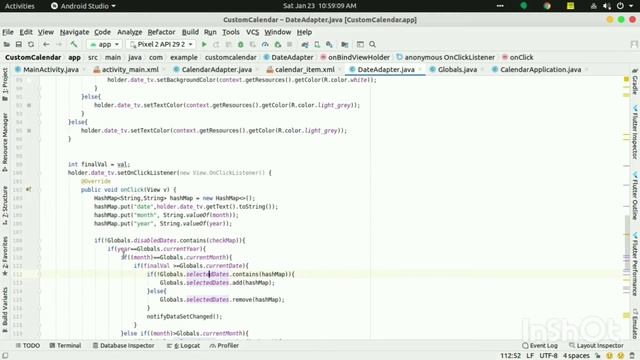Viewport: 640px width, 360px height.
Task: Open the LF line separator selector
Action: point(530,356)
